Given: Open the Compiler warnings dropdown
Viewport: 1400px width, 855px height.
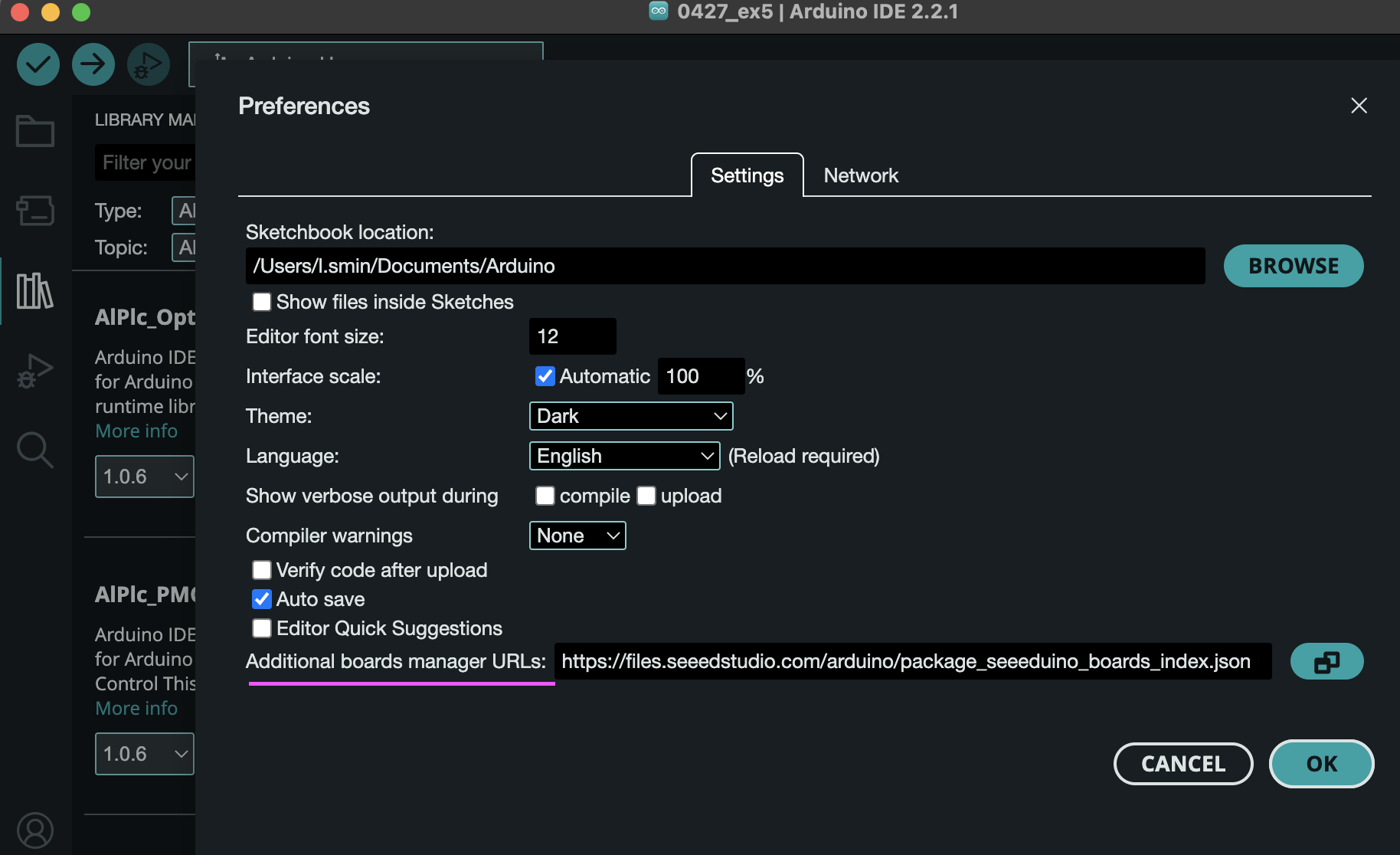Looking at the screenshot, I should click(x=577, y=536).
